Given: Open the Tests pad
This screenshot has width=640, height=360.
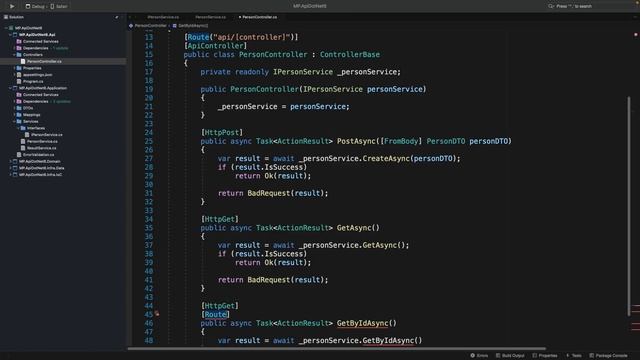Looking at the screenshot, I should point(573,356).
